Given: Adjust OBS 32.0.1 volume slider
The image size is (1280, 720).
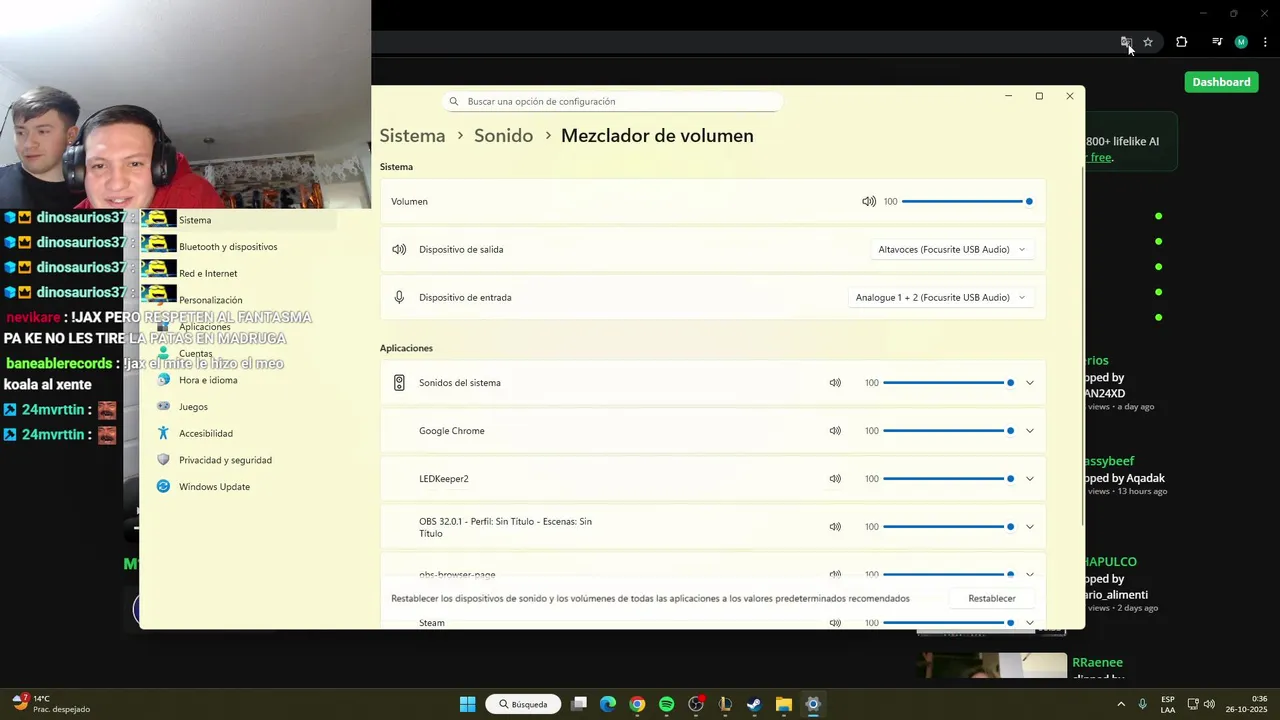Looking at the screenshot, I should click(948, 527).
